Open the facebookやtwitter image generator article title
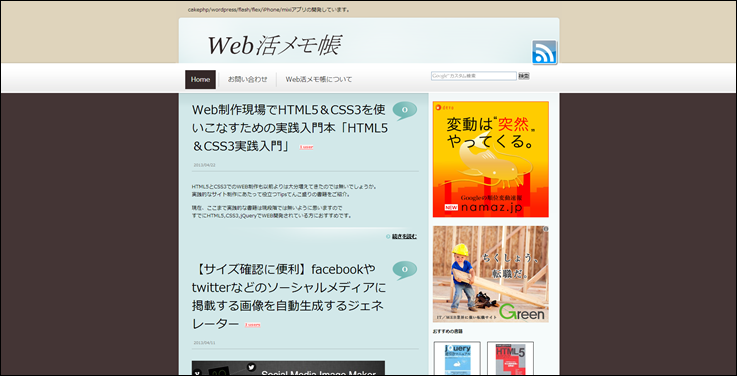The height and width of the screenshot is (376, 737). click(288, 296)
